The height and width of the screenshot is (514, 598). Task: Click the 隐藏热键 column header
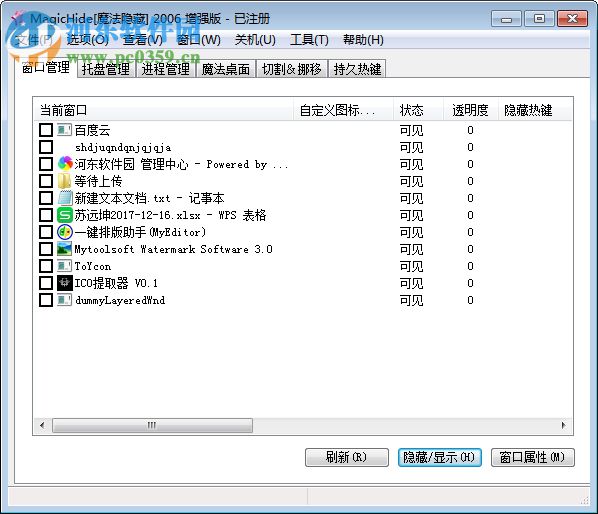535,110
